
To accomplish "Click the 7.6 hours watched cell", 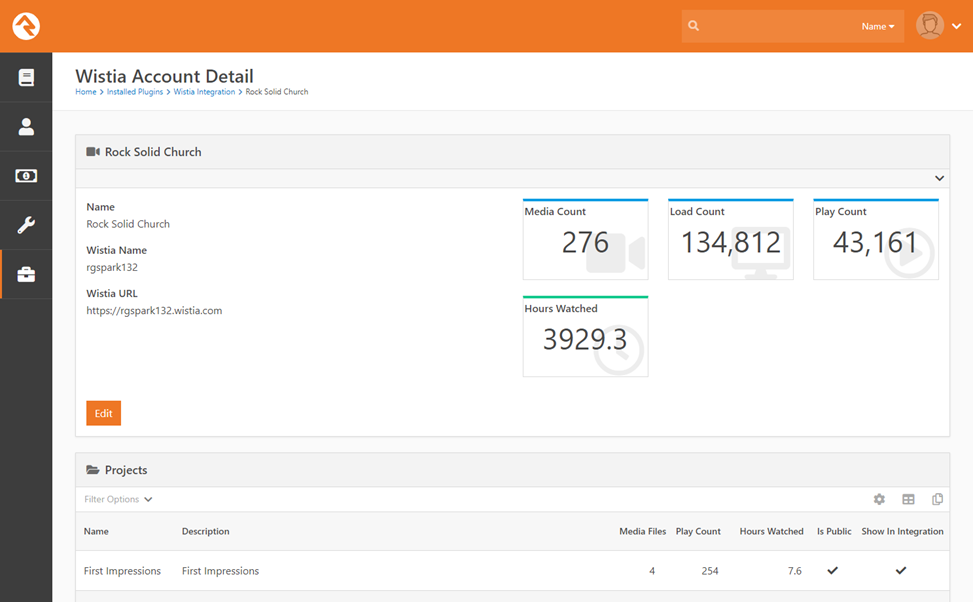I will (x=795, y=571).
